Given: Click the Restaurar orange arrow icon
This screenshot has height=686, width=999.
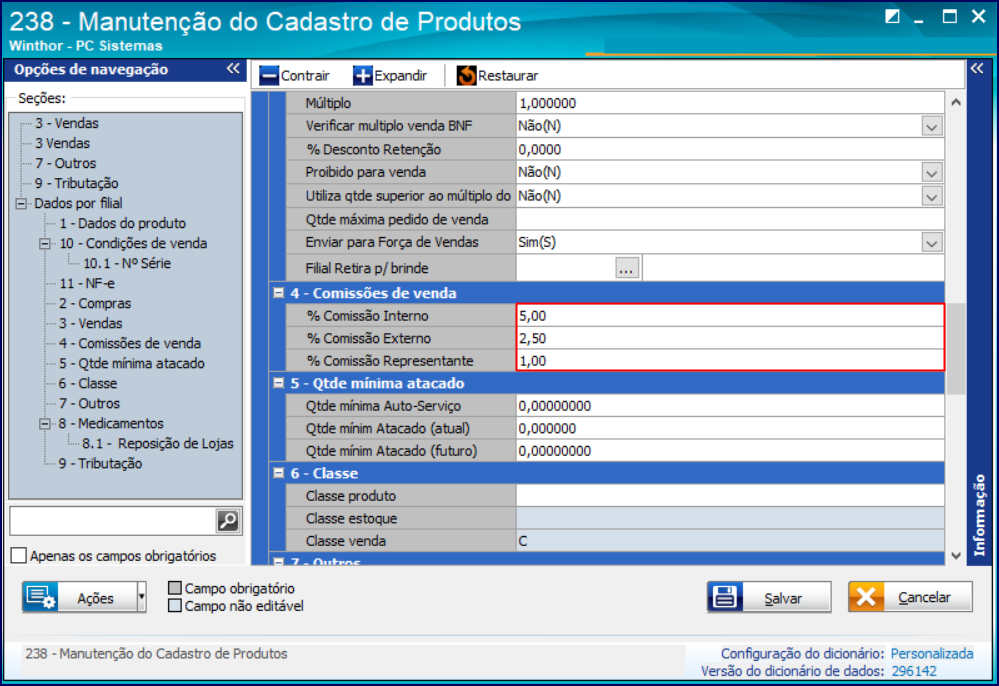Looking at the screenshot, I should click(x=466, y=76).
